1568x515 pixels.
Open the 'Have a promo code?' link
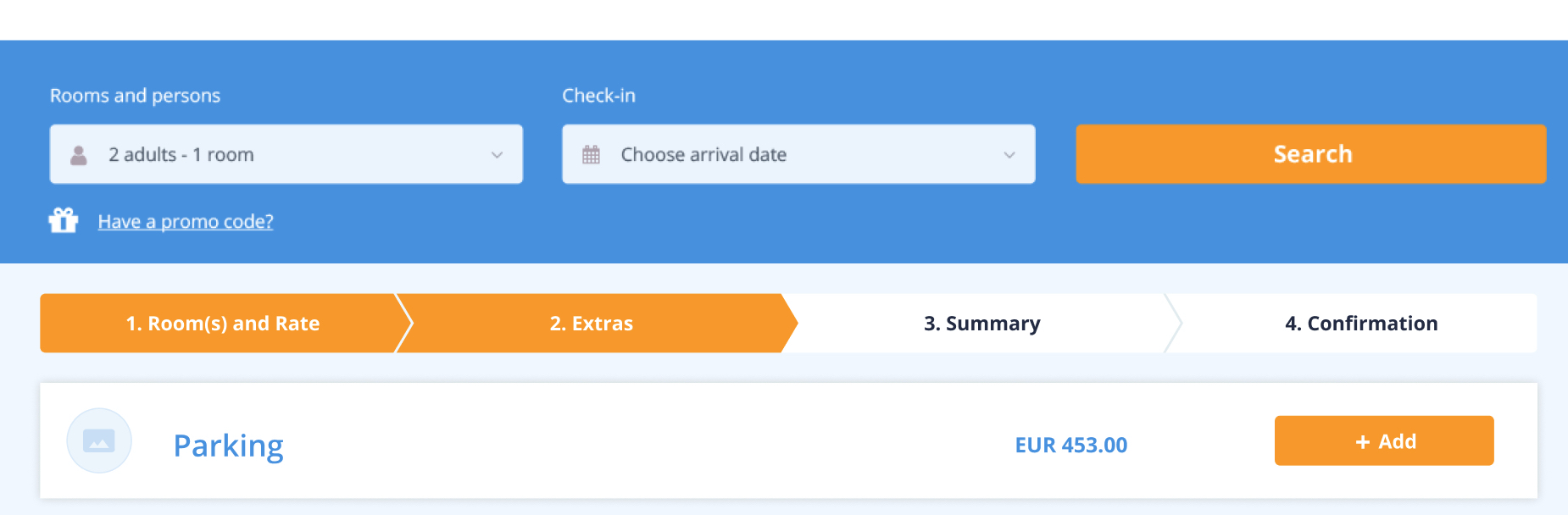pos(186,222)
